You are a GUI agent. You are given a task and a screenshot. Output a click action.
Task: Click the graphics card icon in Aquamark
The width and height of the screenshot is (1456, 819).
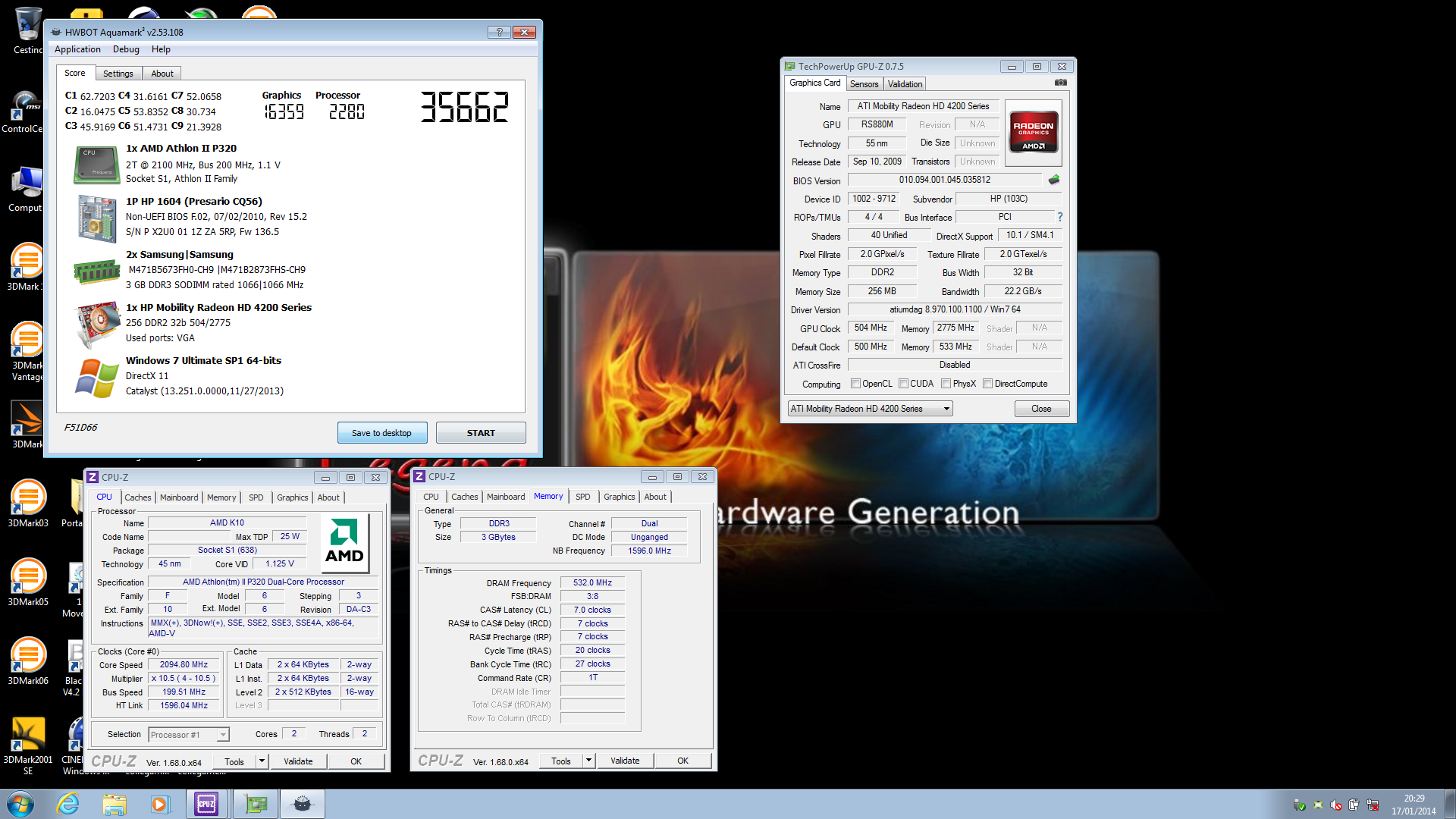(98, 325)
